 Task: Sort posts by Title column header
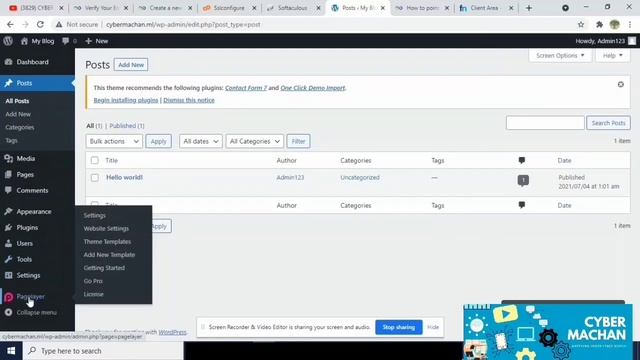(111, 160)
